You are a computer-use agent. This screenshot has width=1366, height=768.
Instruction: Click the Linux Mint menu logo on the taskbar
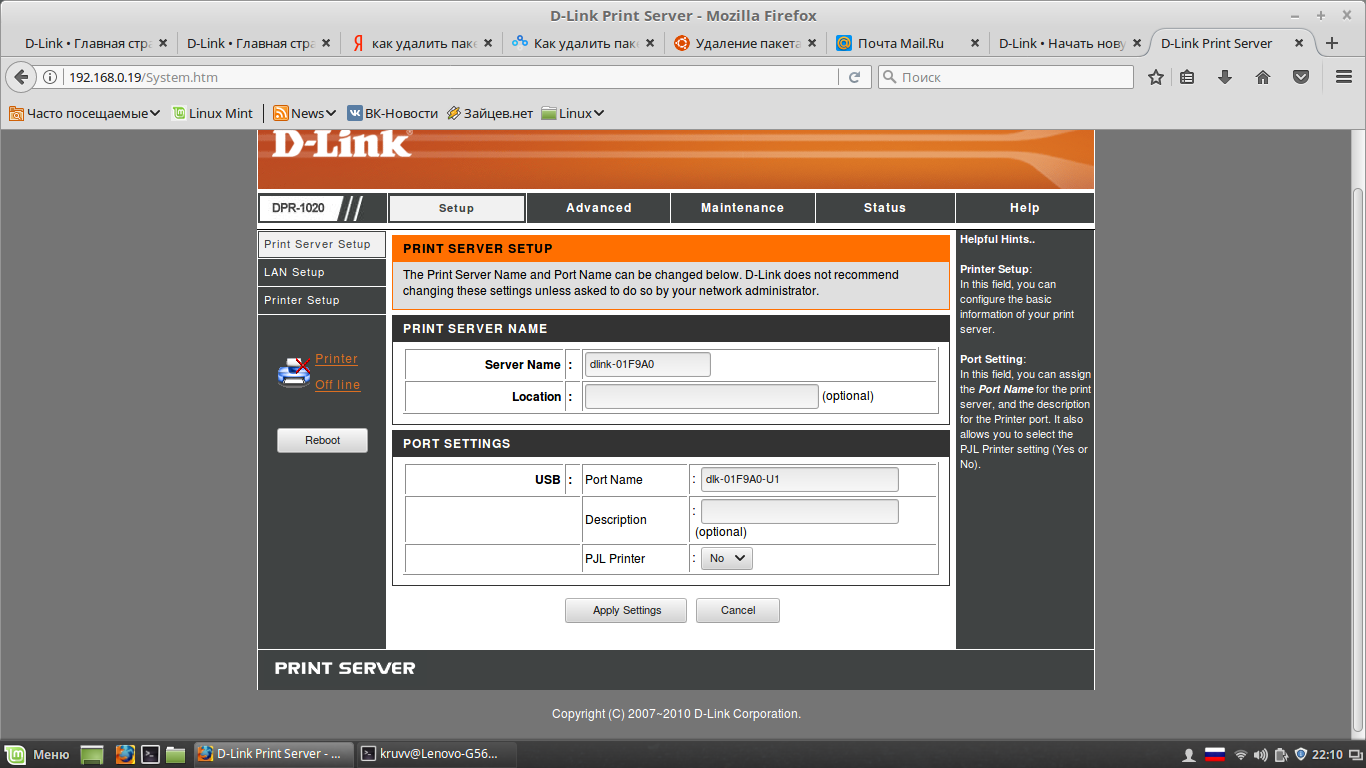15,754
